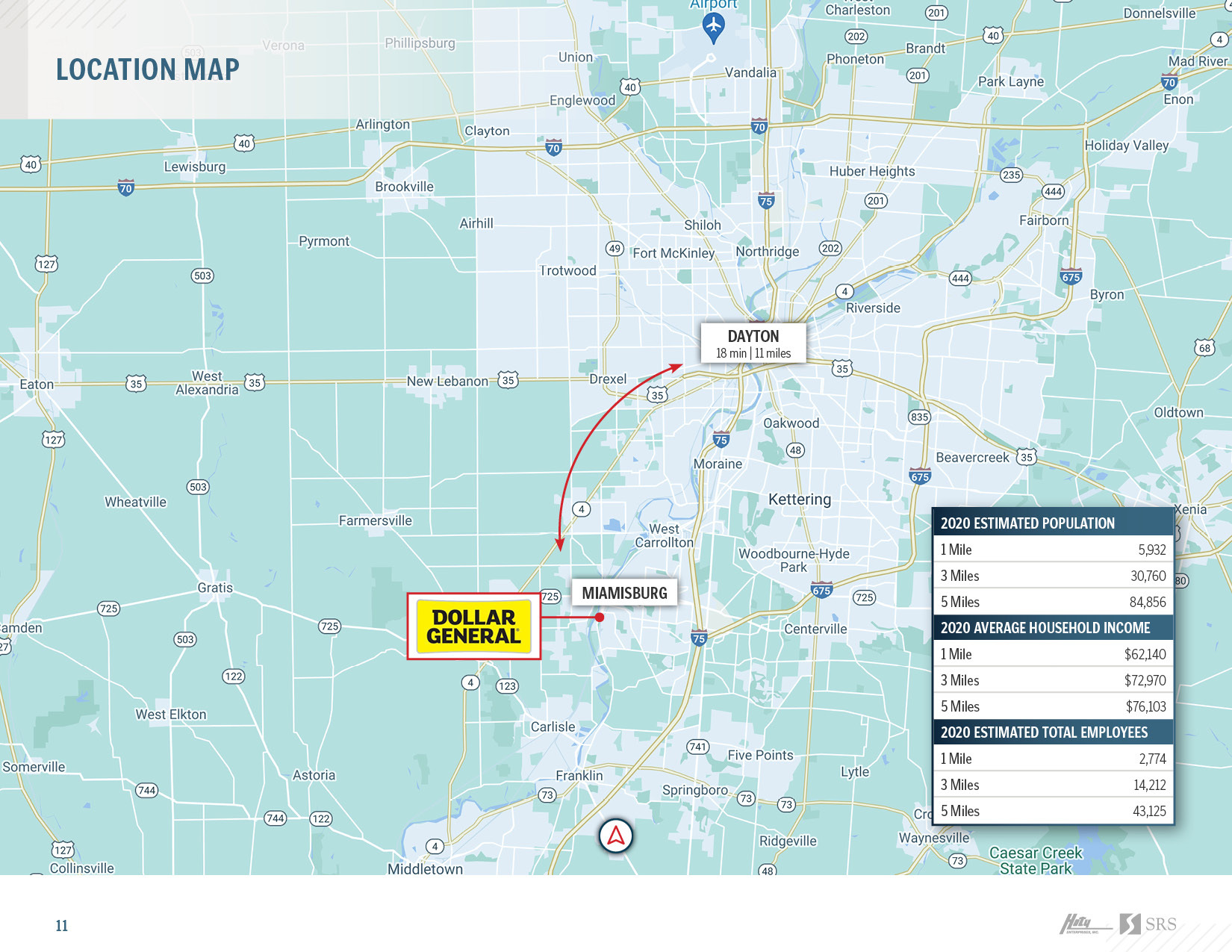Viewport: 1232px width, 952px height.
Task: Click the 5 Miles income value $76,103
Action: [1146, 706]
